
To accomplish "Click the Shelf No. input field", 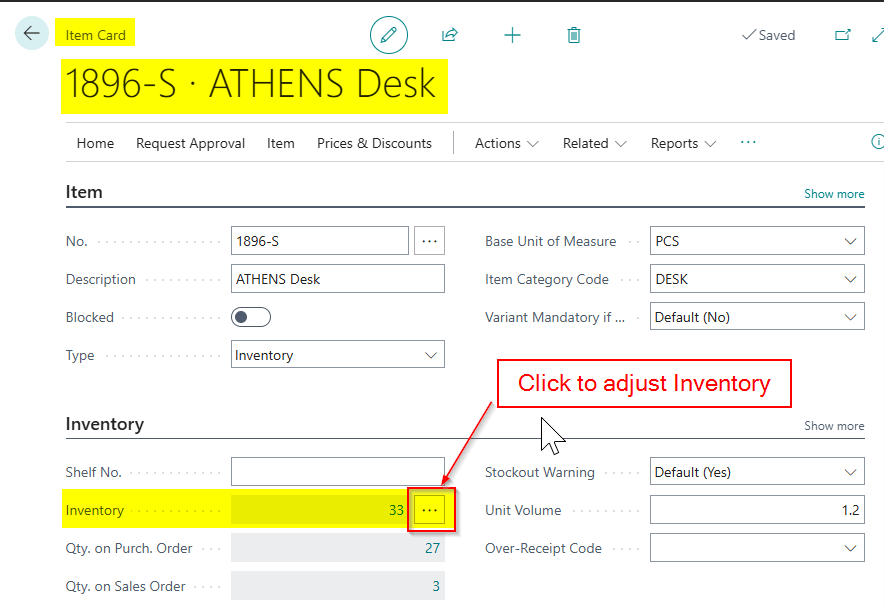I will 337,472.
